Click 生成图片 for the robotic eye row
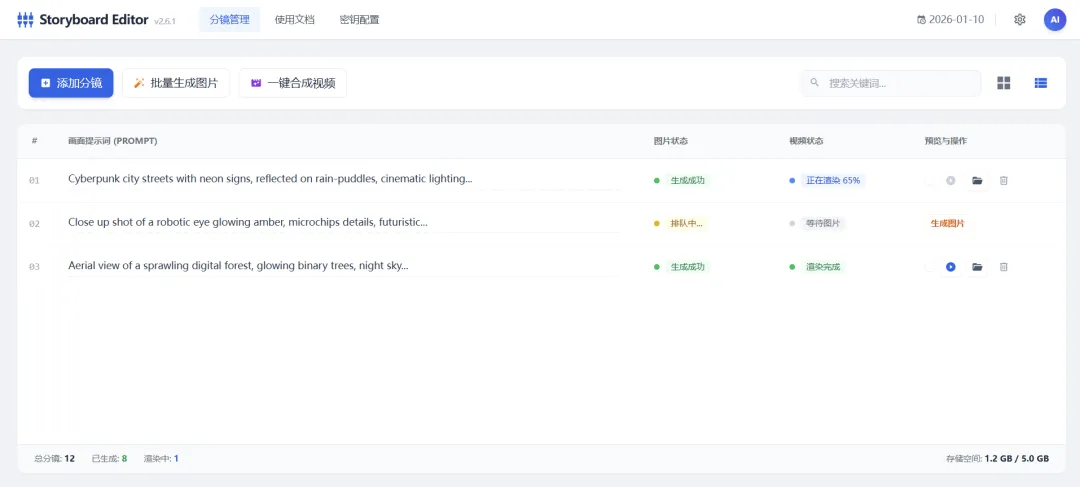The height and width of the screenshot is (487, 1080). coord(948,223)
